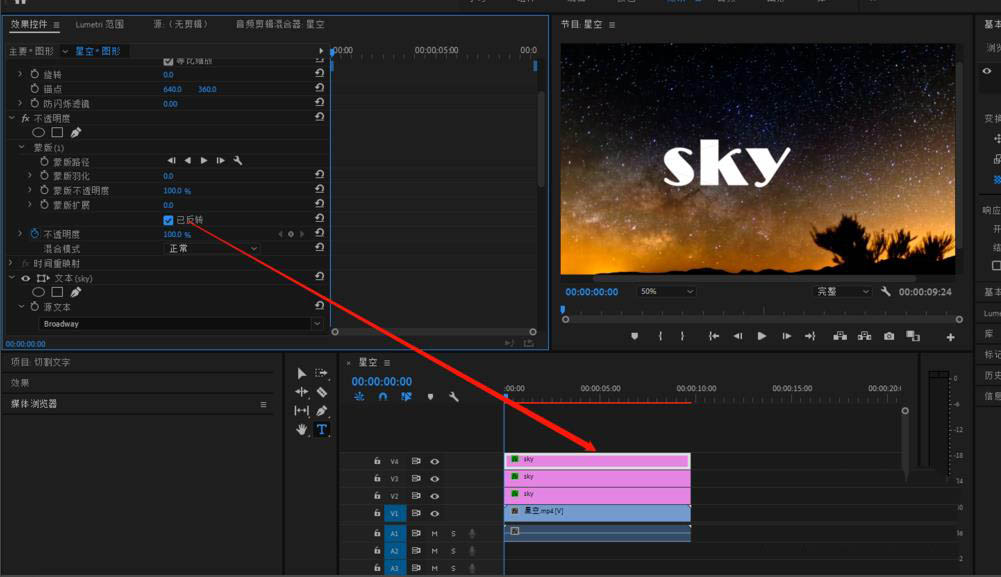Open program monitor wrench settings

[886, 292]
